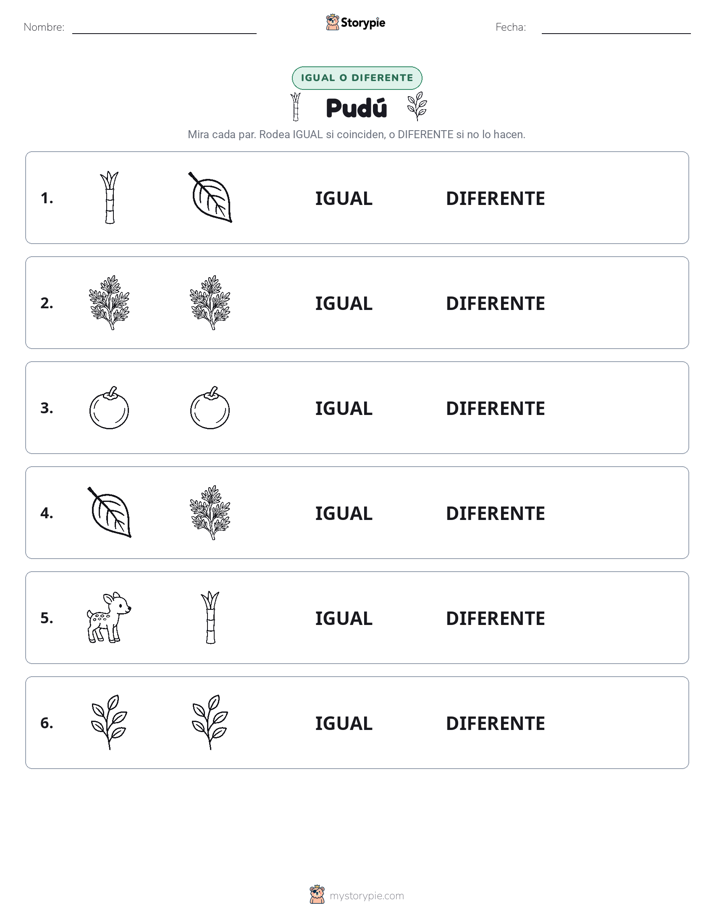Choose DIFERENTE for row 5
Image resolution: width=714 pixels, height=924 pixels.
click(x=495, y=618)
